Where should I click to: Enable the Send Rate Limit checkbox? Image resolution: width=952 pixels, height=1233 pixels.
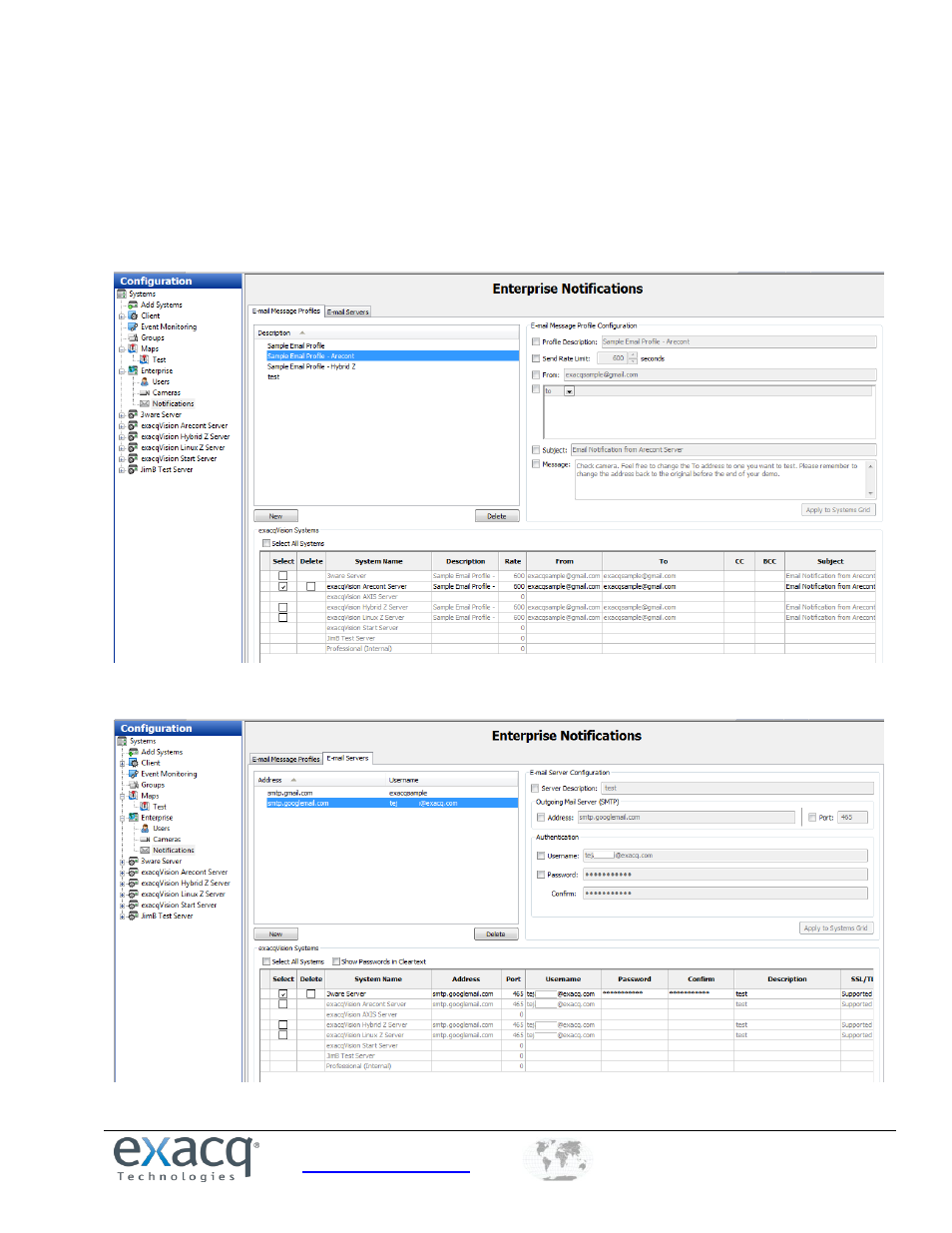[536, 358]
